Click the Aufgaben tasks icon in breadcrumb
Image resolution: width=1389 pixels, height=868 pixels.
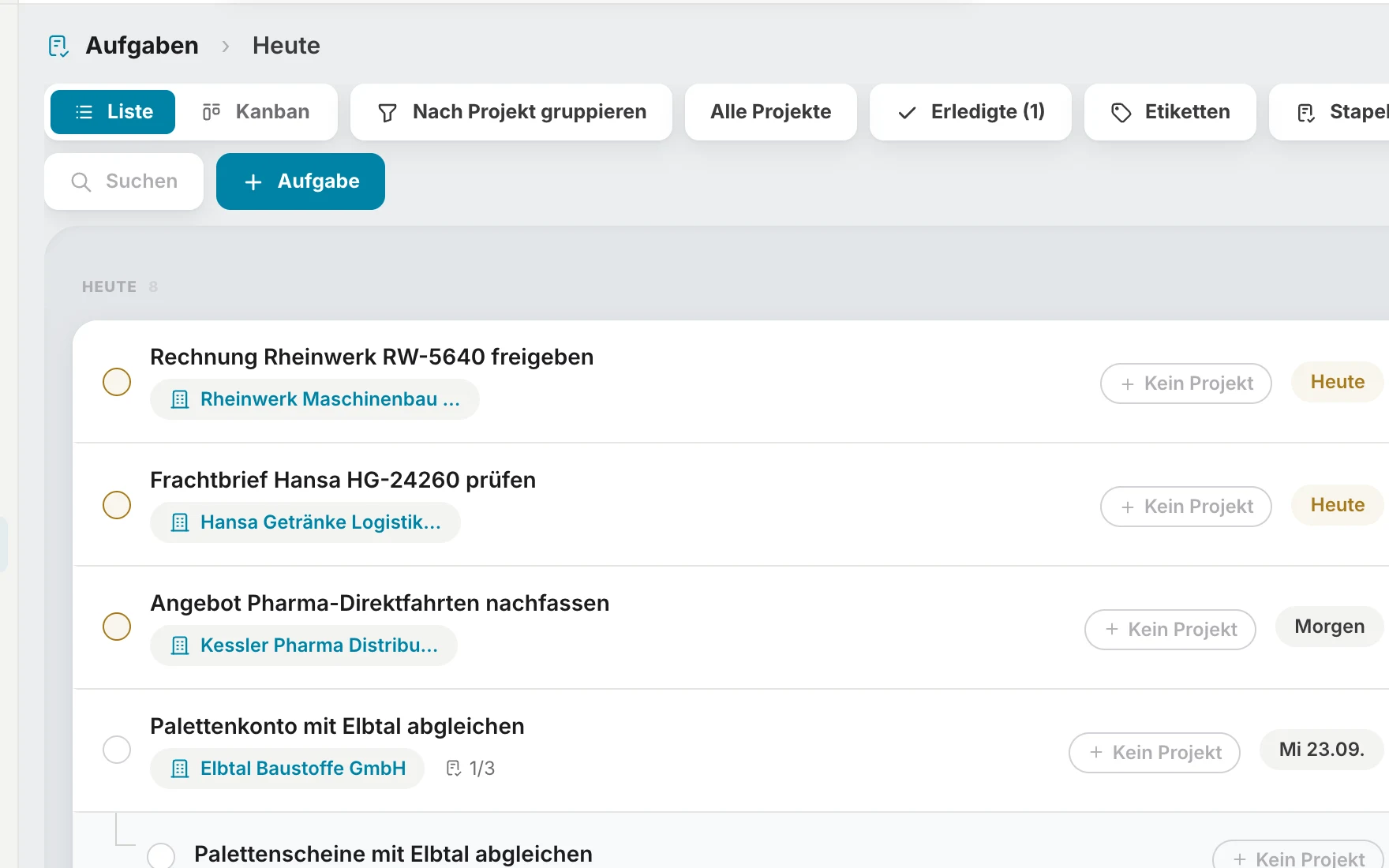59,46
